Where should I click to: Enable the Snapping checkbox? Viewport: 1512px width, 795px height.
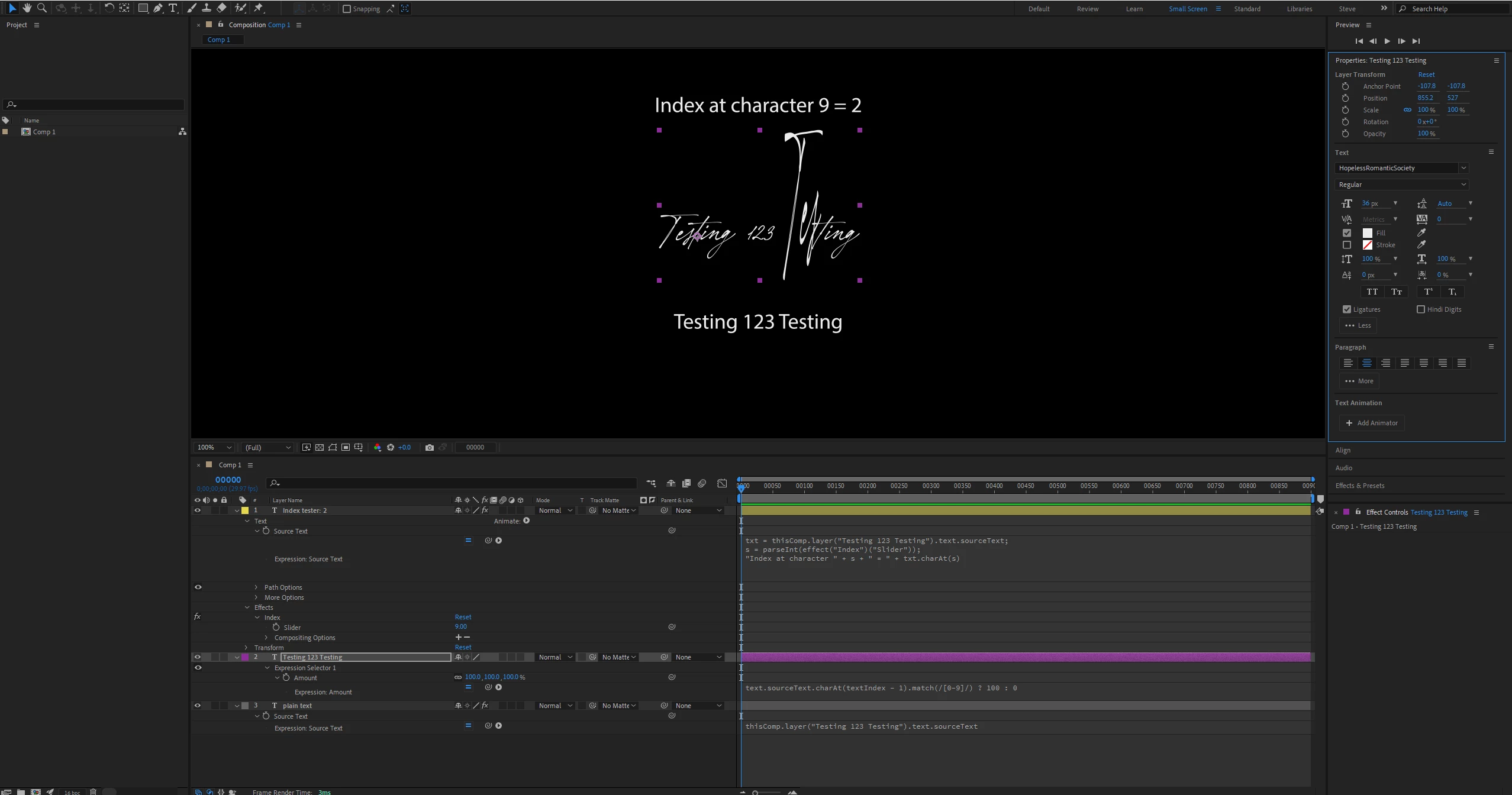347,9
